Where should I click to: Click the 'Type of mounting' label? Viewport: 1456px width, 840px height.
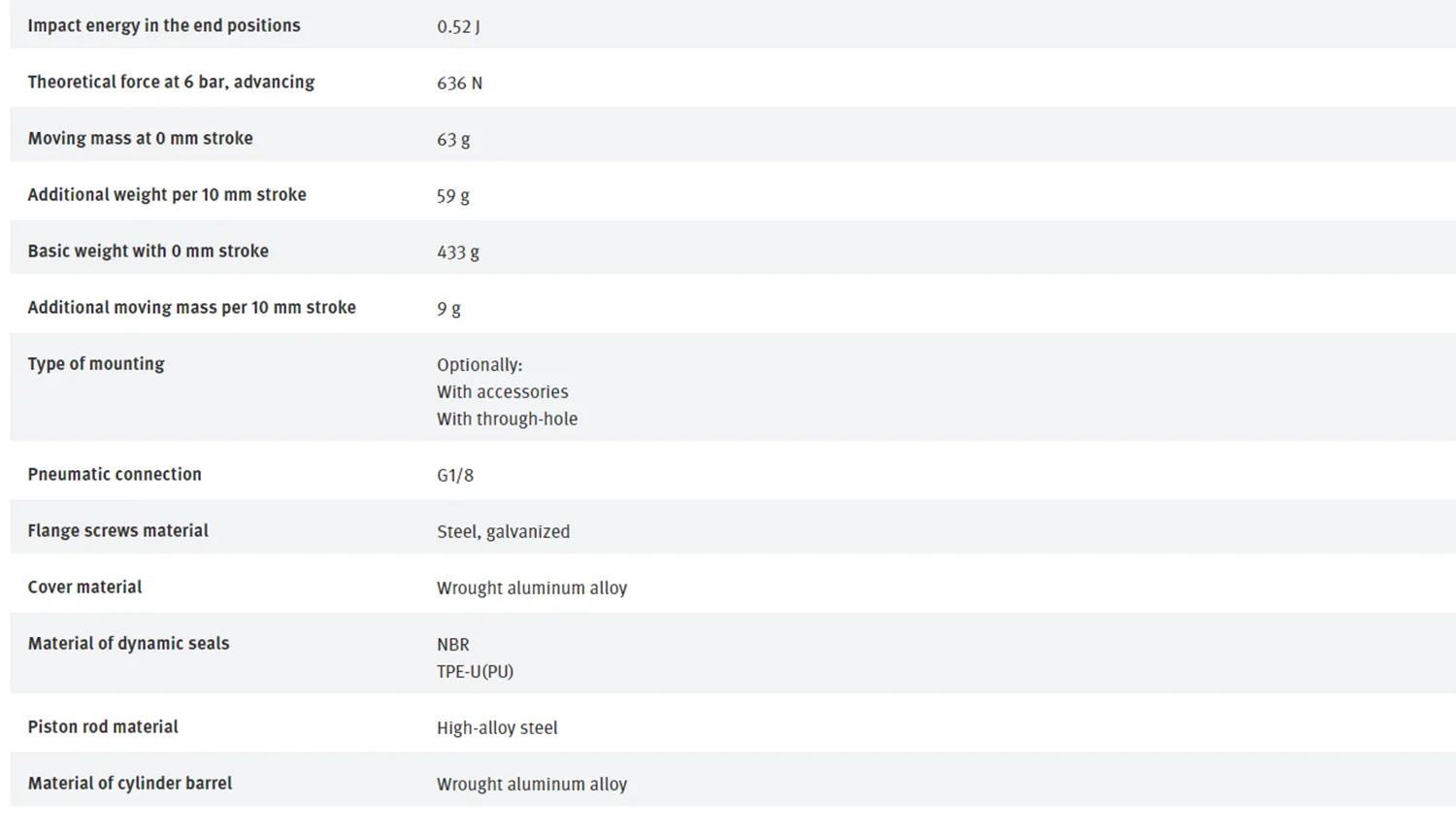pos(96,364)
